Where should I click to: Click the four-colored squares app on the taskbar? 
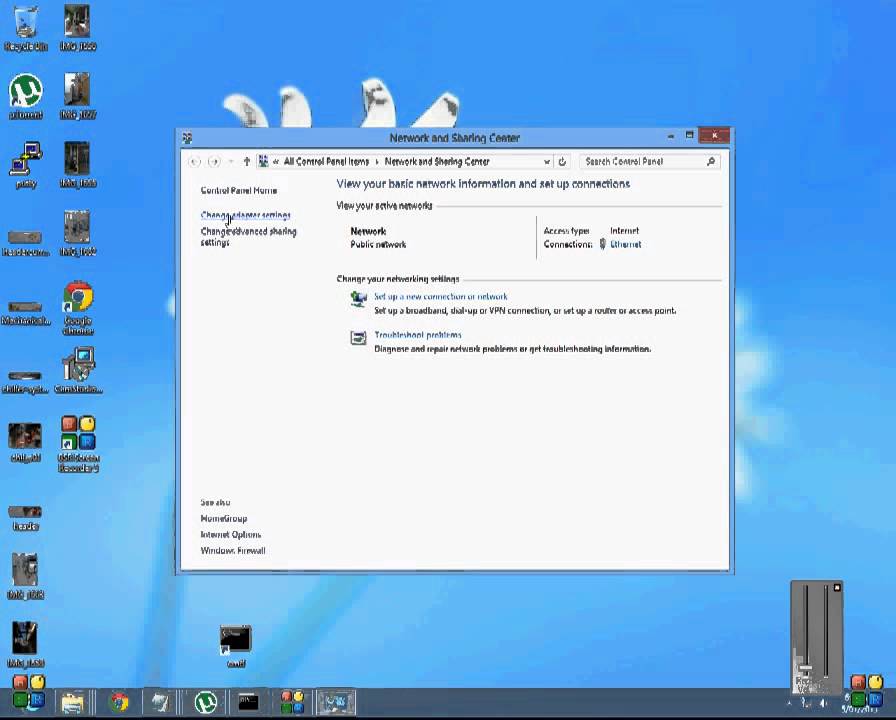click(x=292, y=702)
